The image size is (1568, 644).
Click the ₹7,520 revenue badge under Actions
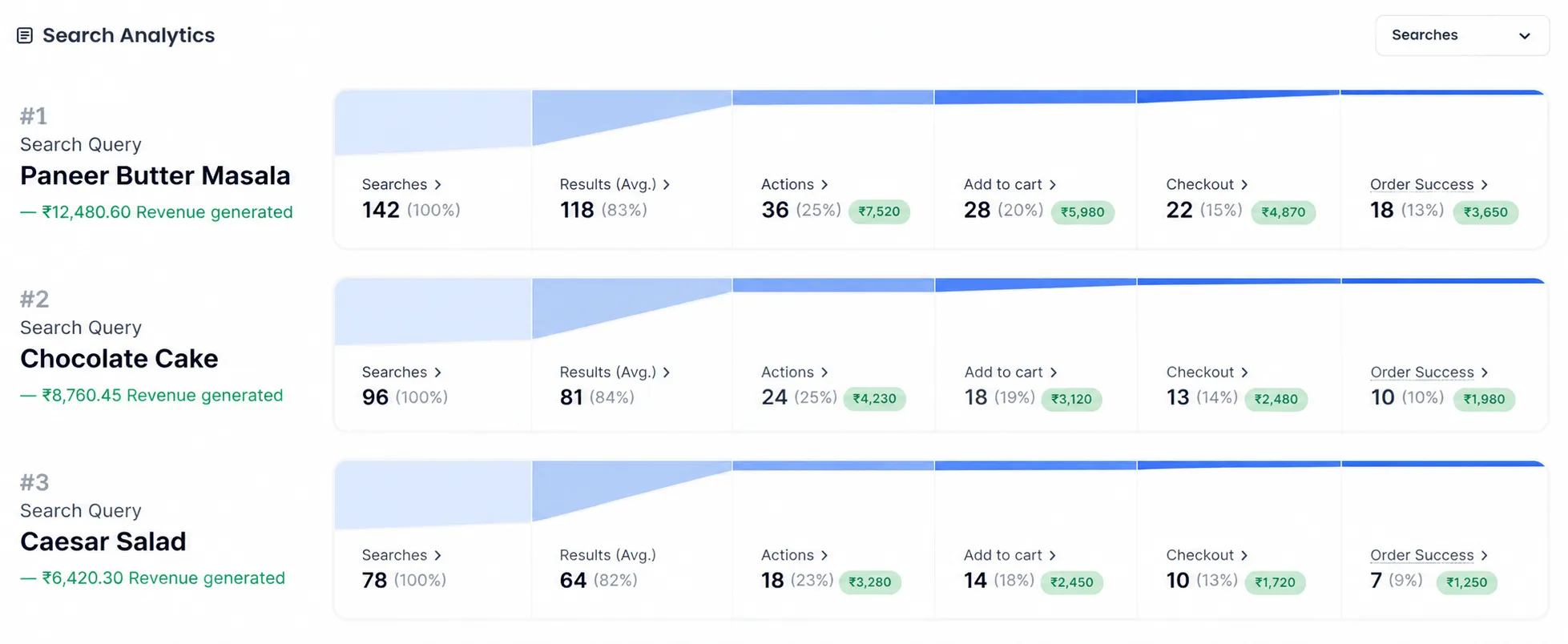pyautogui.click(x=879, y=211)
